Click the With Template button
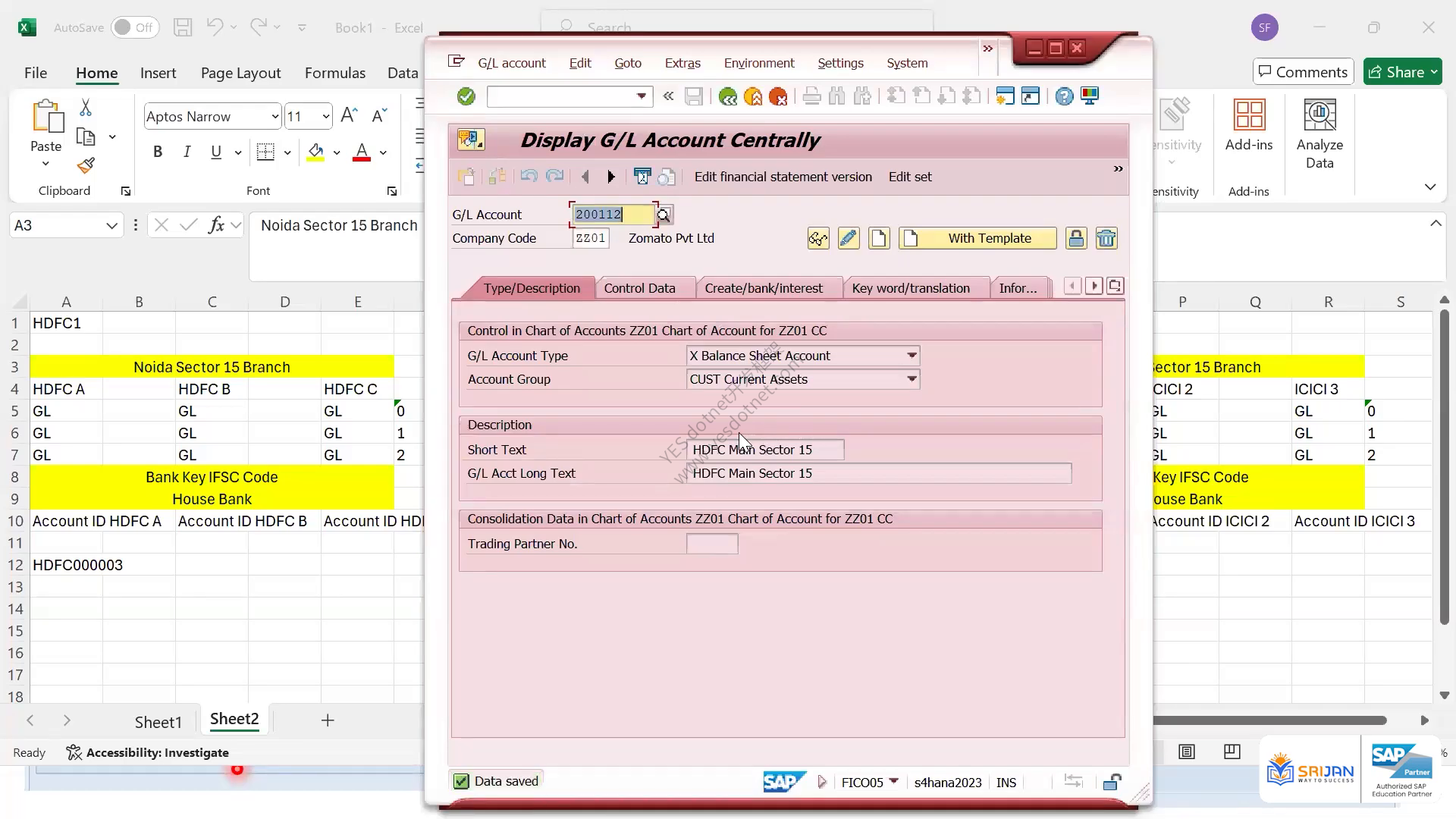Image resolution: width=1456 pixels, height=819 pixels. pyautogui.click(x=977, y=238)
